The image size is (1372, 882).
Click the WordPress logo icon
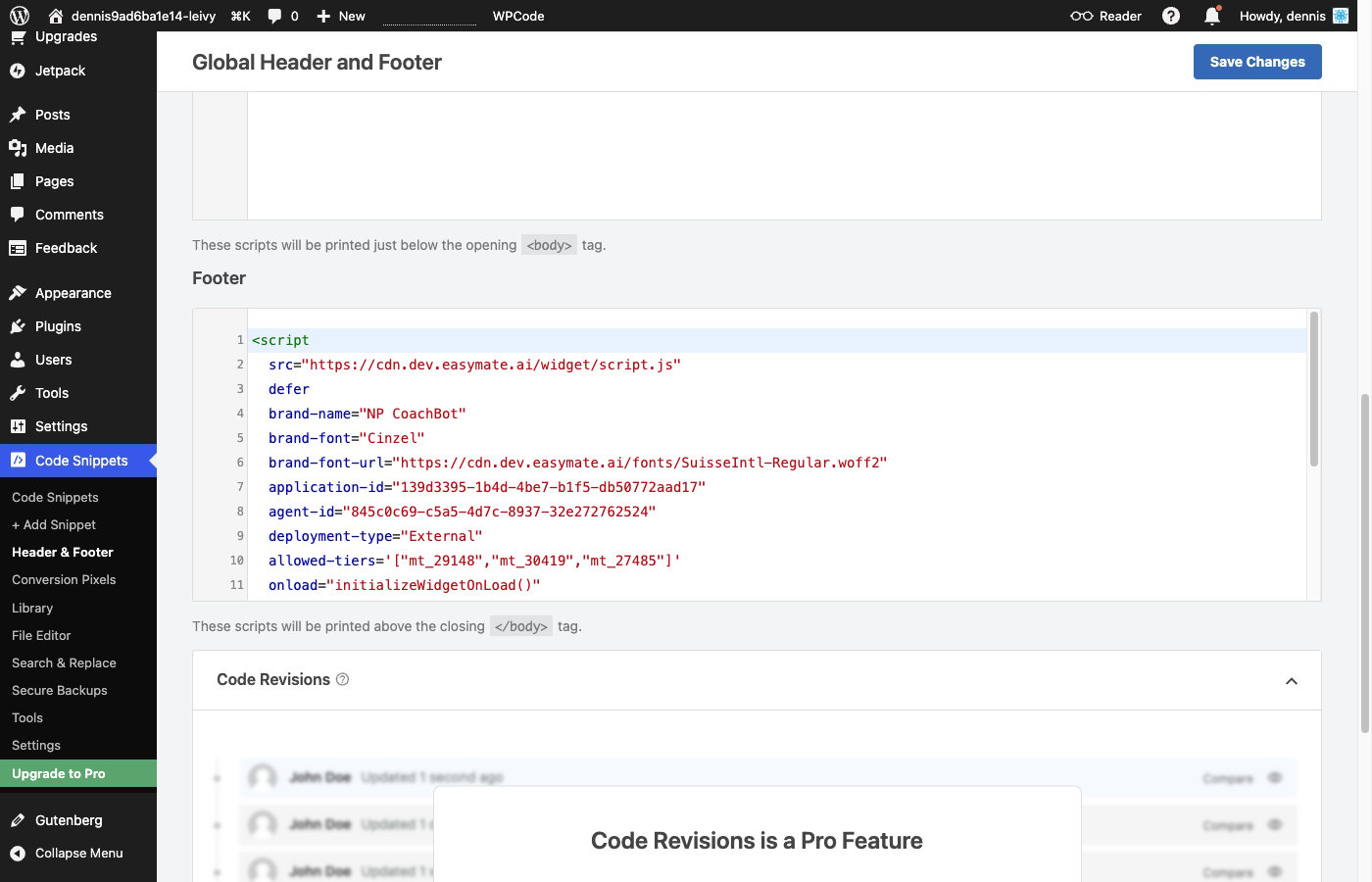[x=20, y=16]
